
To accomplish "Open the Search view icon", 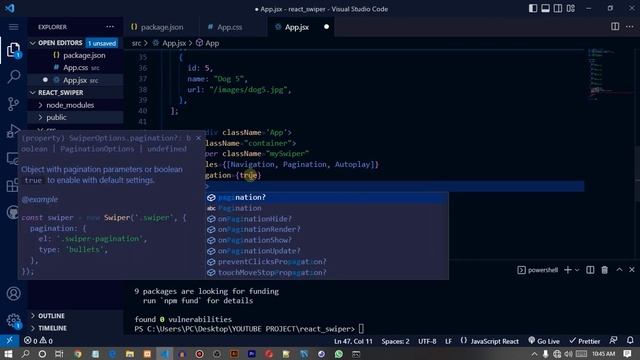I will pos(13,77).
